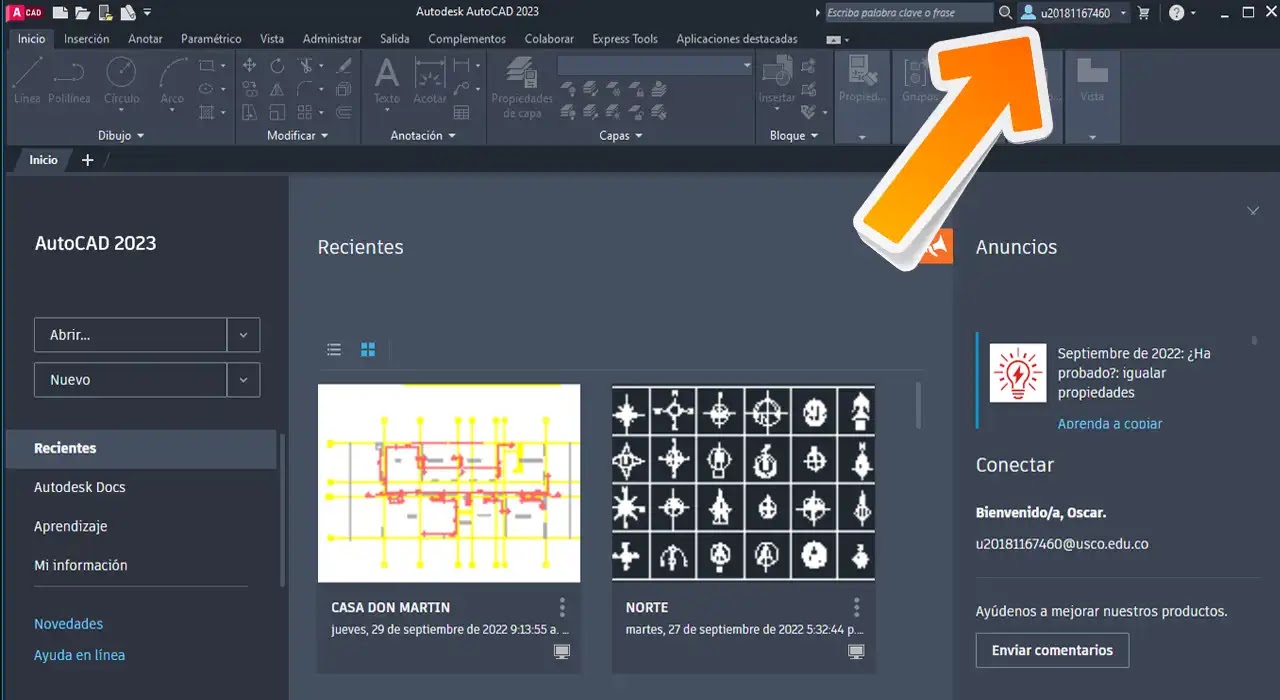
Task: Click the Trim scissors icon
Action: (x=306, y=65)
